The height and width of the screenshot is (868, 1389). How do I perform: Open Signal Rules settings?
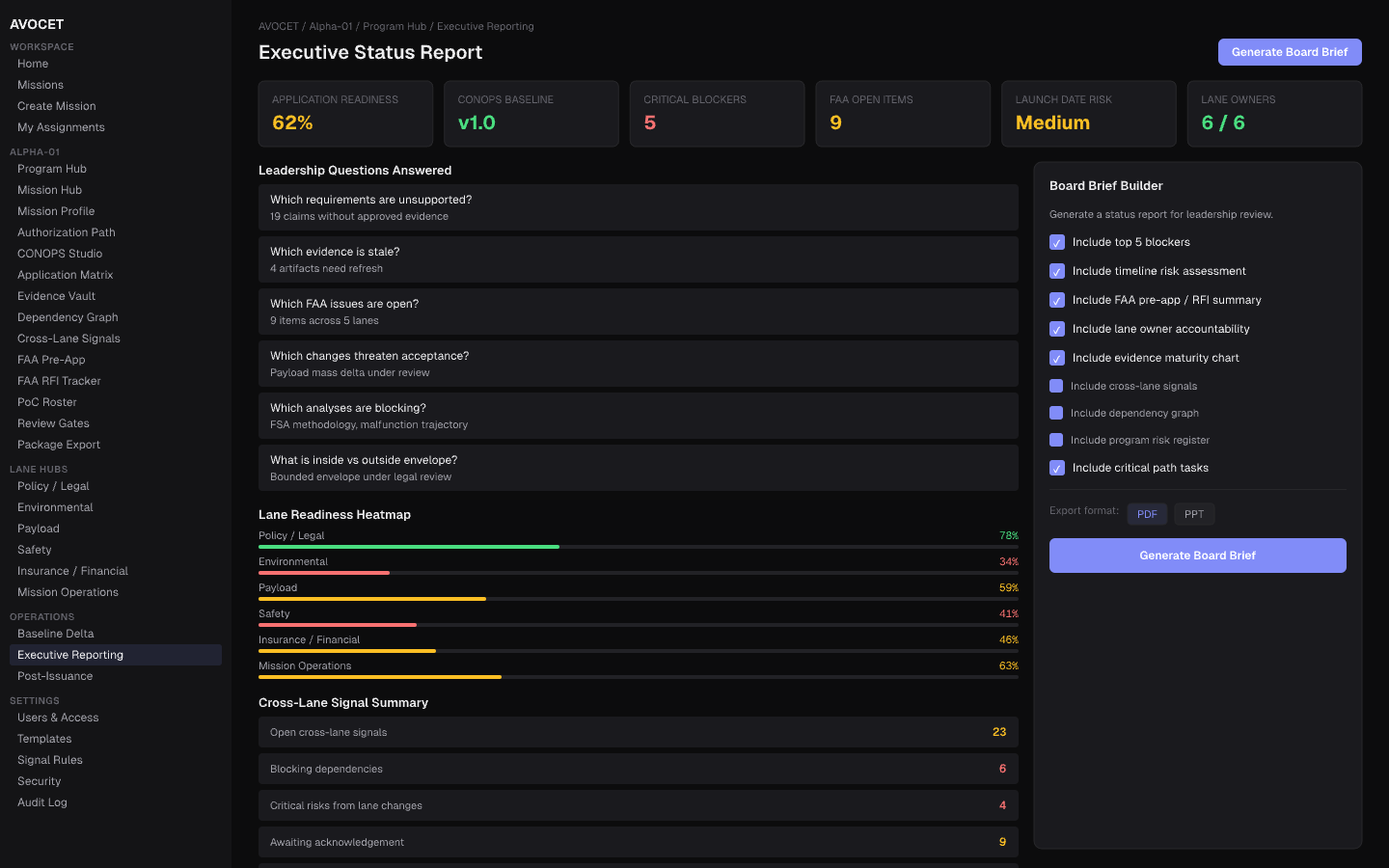coord(116,760)
